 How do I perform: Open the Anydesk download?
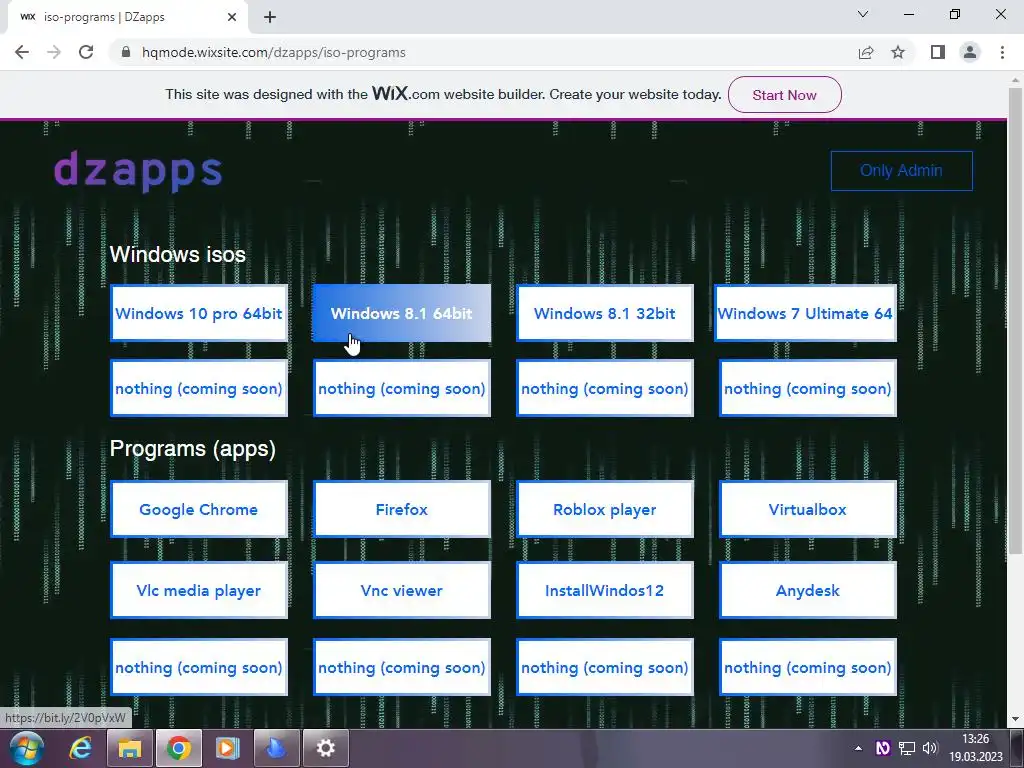pyautogui.click(x=808, y=590)
